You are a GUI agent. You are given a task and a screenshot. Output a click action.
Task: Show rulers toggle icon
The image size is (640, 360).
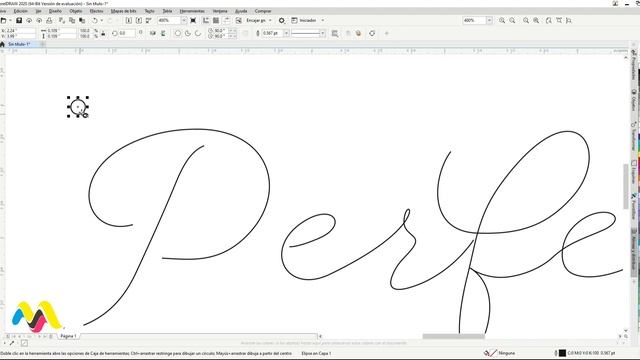coord(206,20)
